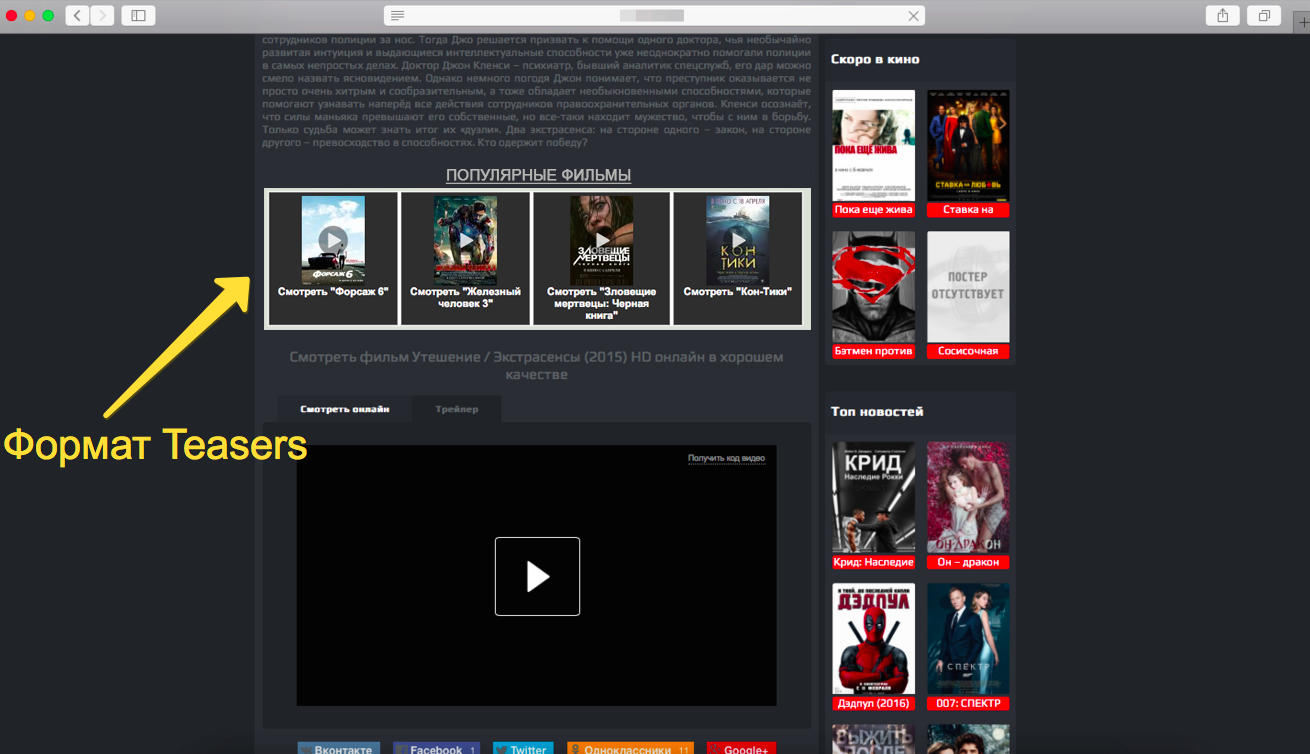Screen dimensions: 1310x754
Task: Click the Пока еще жива red label
Action: click(x=874, y=210)
